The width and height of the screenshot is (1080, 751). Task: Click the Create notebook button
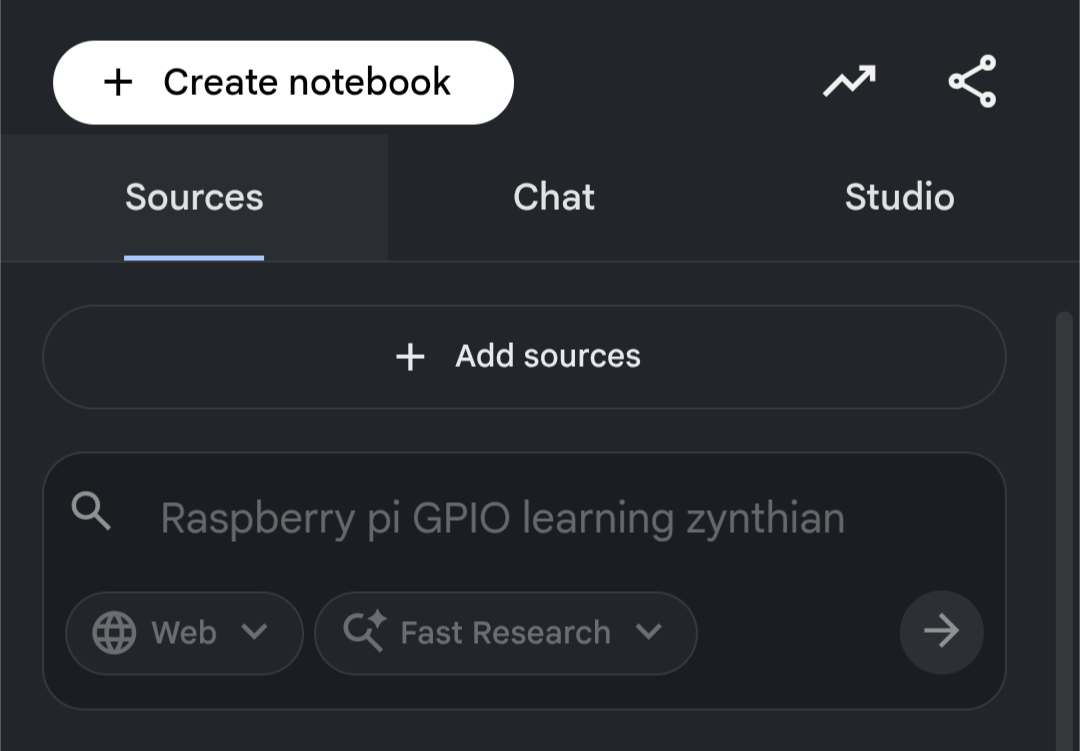(x=283, y=83)
